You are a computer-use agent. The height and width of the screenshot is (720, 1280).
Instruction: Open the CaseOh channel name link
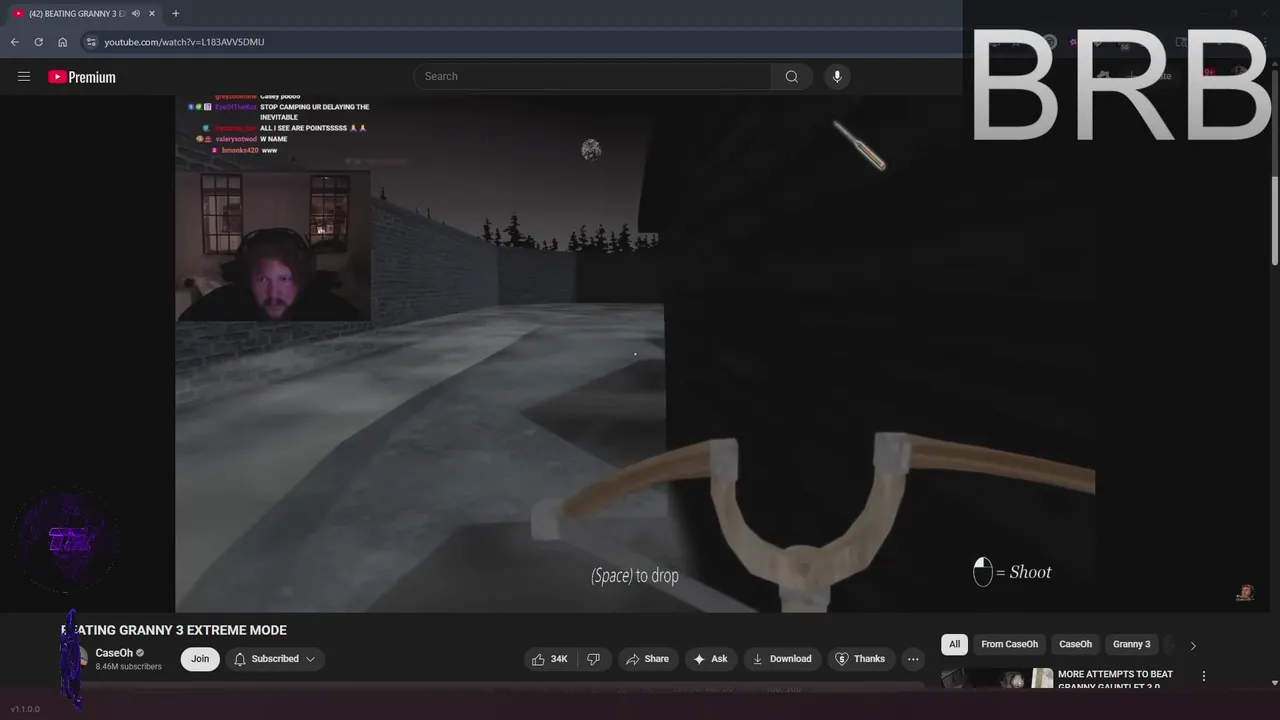114,653
